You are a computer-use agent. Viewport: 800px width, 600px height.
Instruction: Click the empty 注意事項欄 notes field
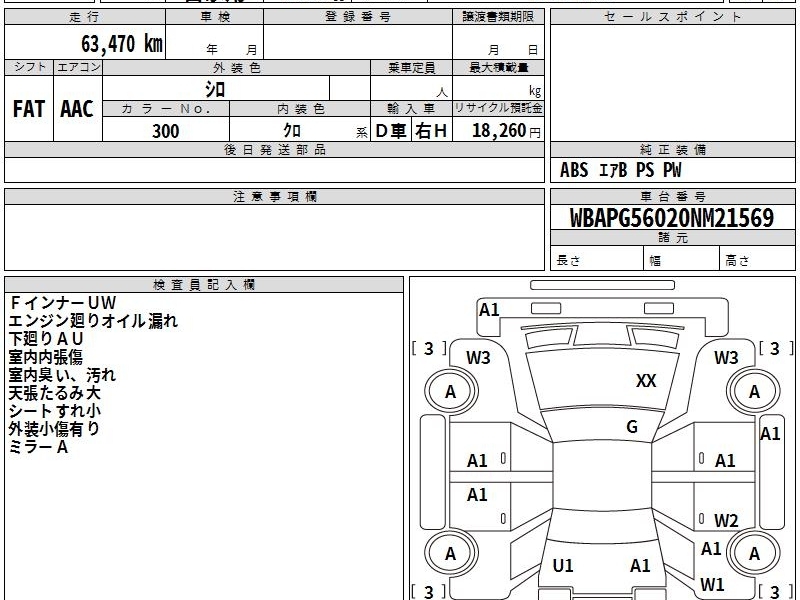click(274, 237)
